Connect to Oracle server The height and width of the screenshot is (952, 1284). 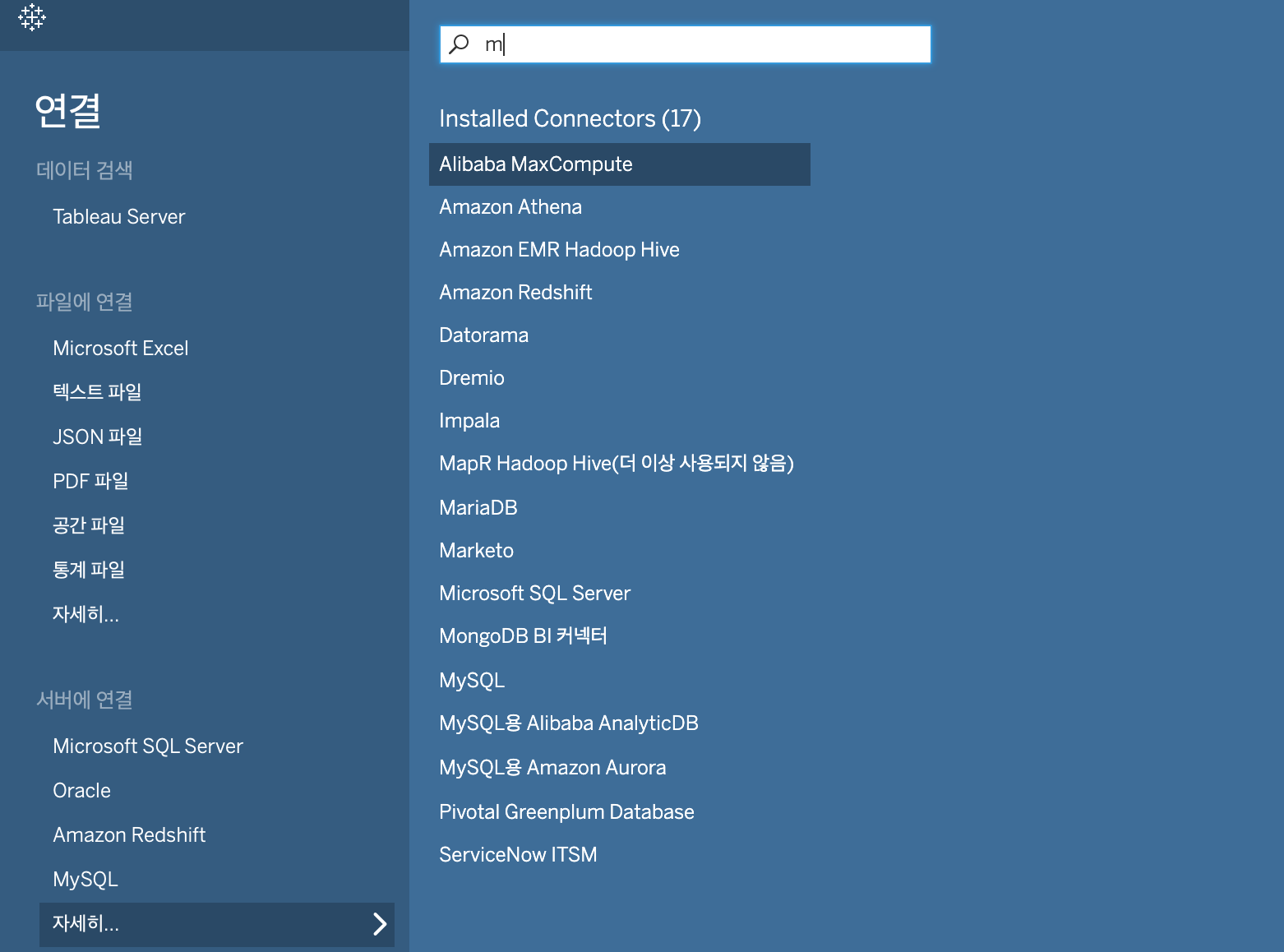tap(82, 791)
